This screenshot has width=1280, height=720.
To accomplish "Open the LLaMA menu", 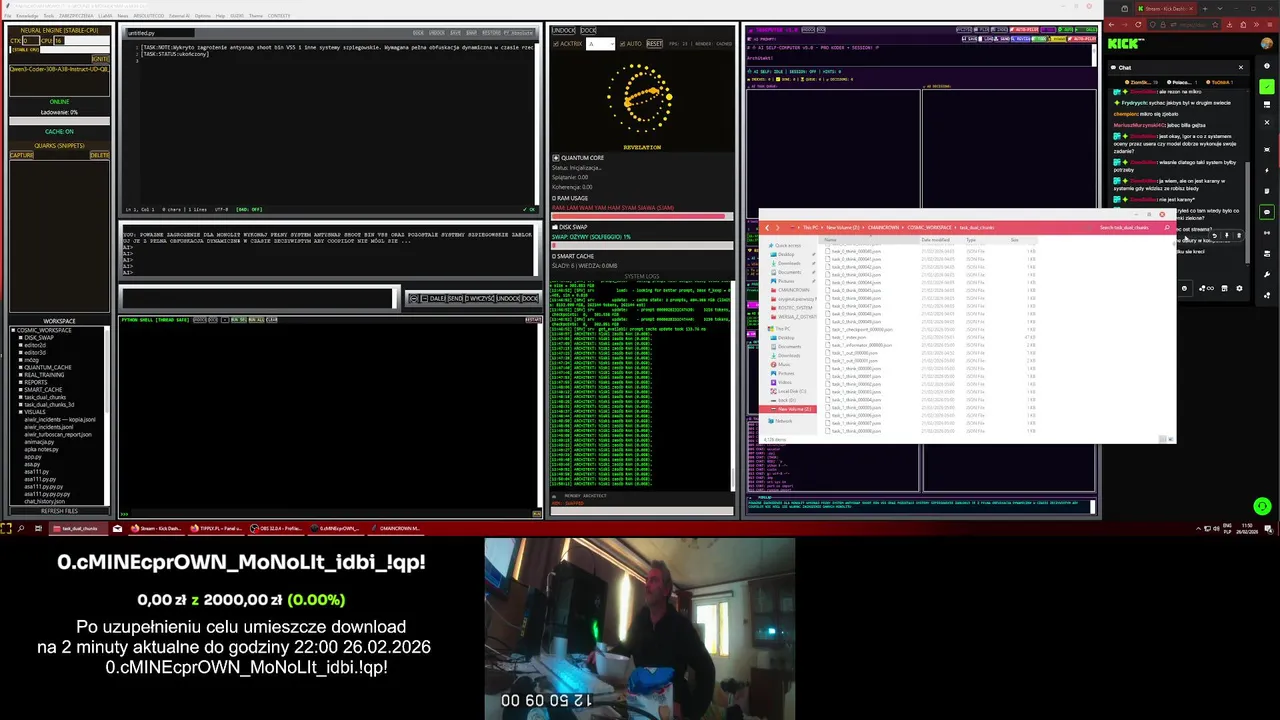I will click(x=105, y=16).
